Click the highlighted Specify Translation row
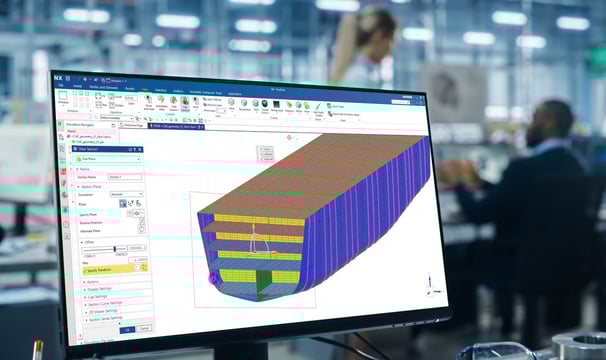This screenshot has width=606, height=360. (115, 269)
